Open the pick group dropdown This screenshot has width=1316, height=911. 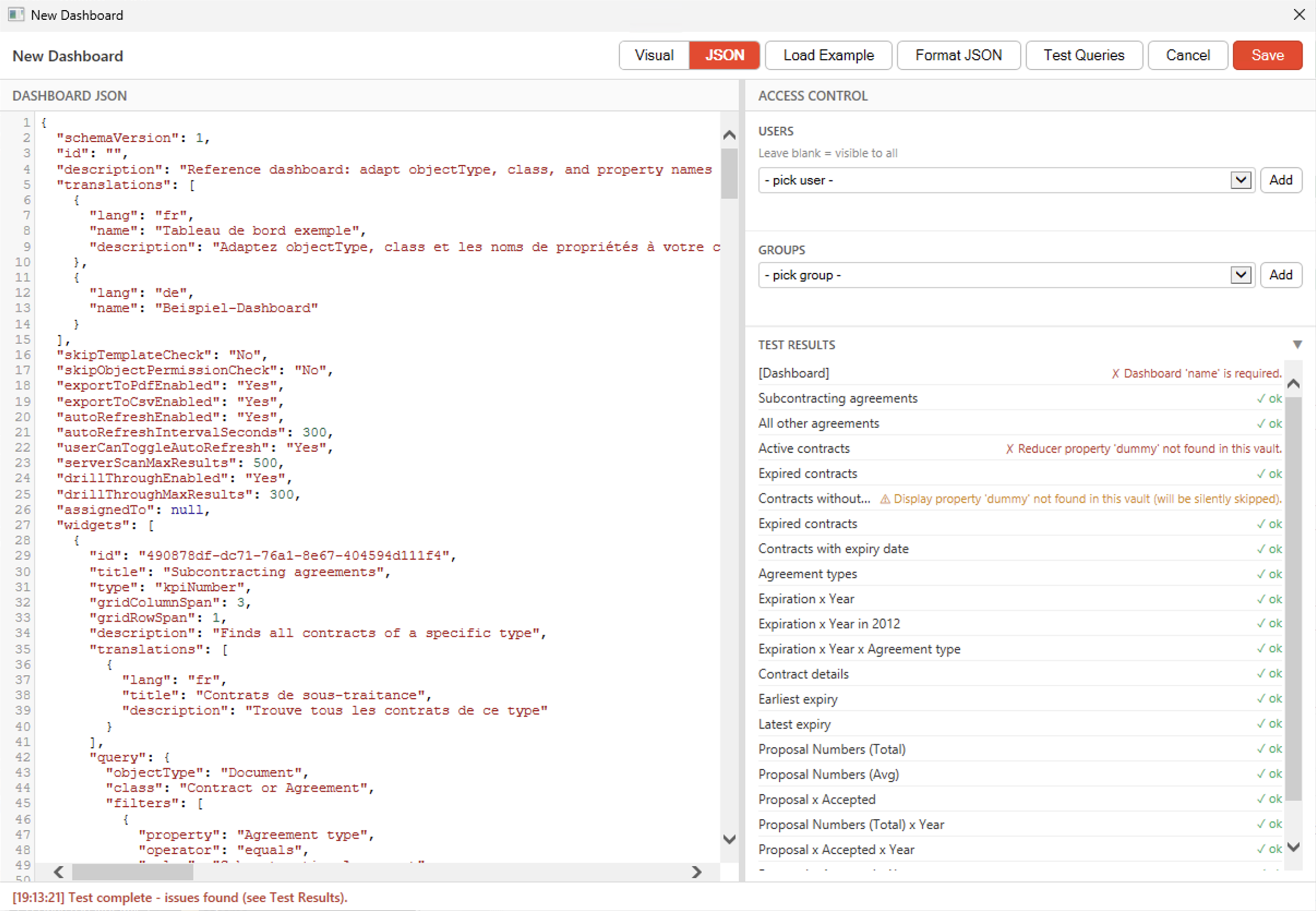click(x=1006, y=275)
